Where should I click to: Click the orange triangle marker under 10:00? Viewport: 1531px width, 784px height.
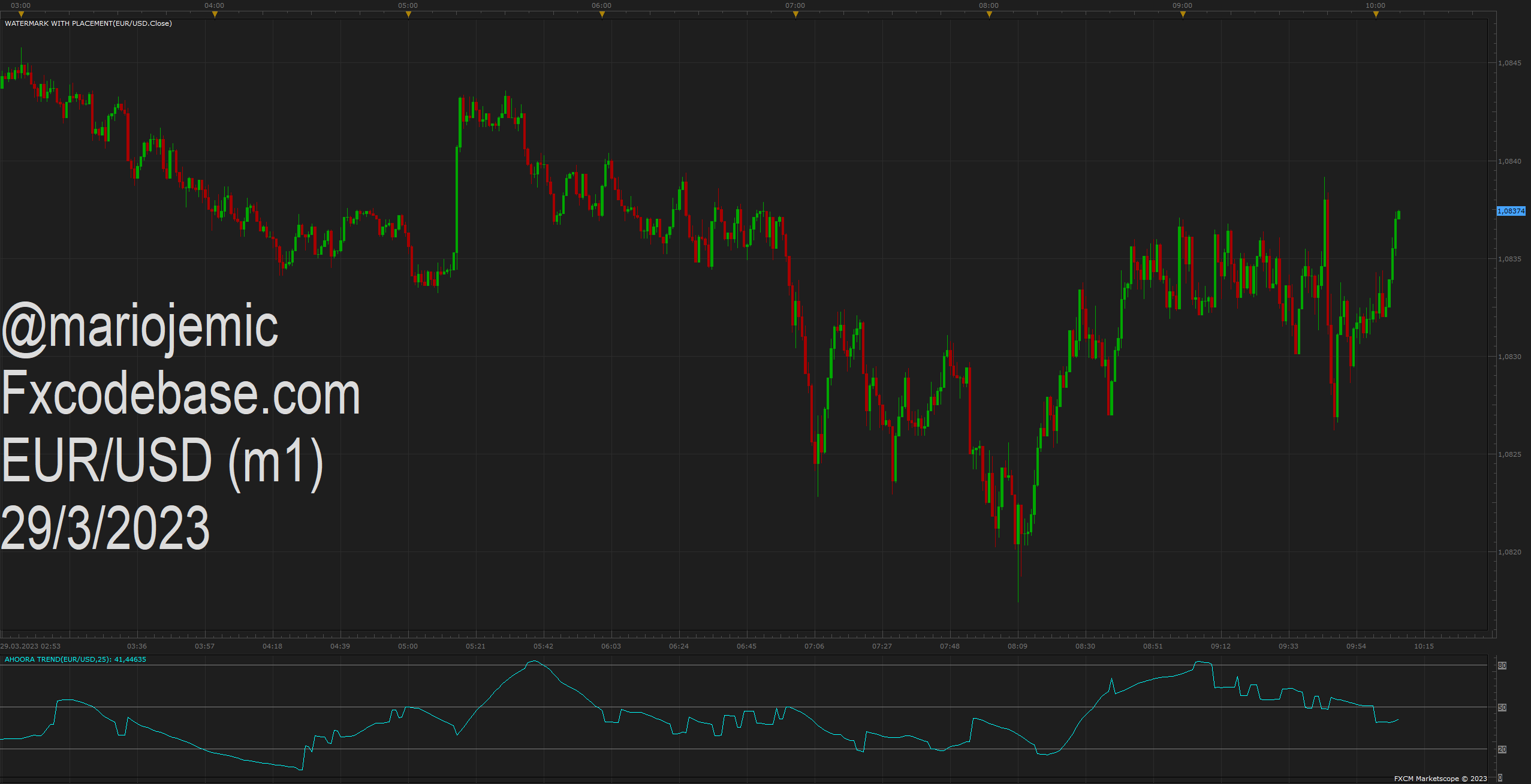click(x=1376, y=14)
